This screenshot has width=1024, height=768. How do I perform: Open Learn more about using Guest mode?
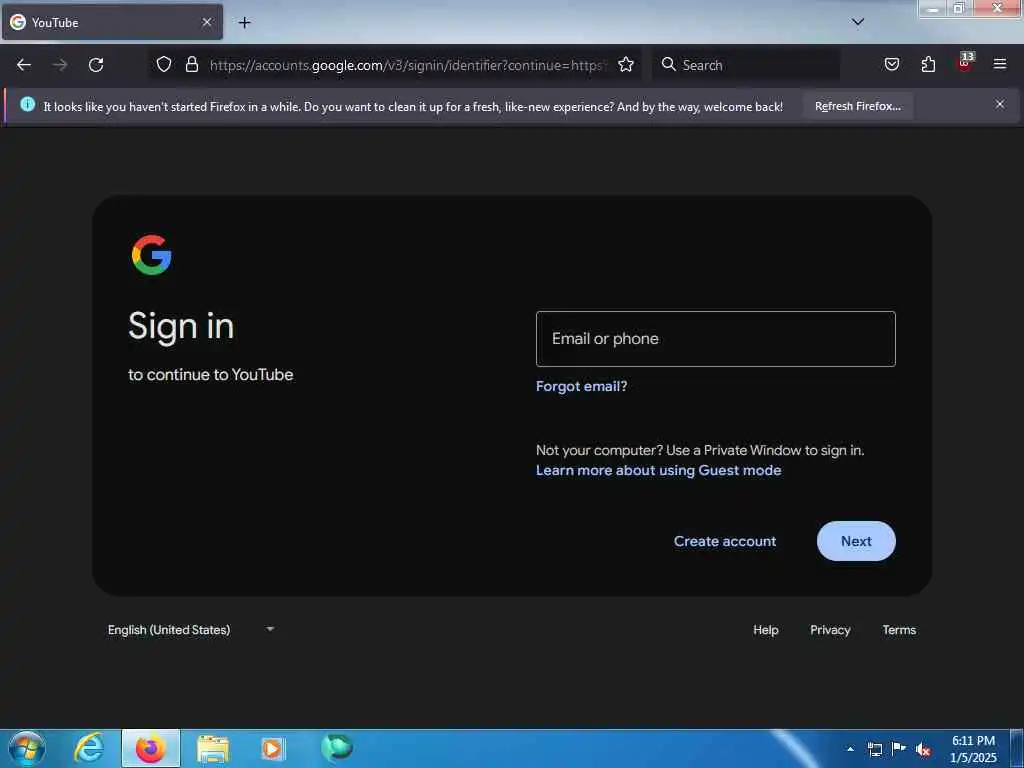coord(658,470)
